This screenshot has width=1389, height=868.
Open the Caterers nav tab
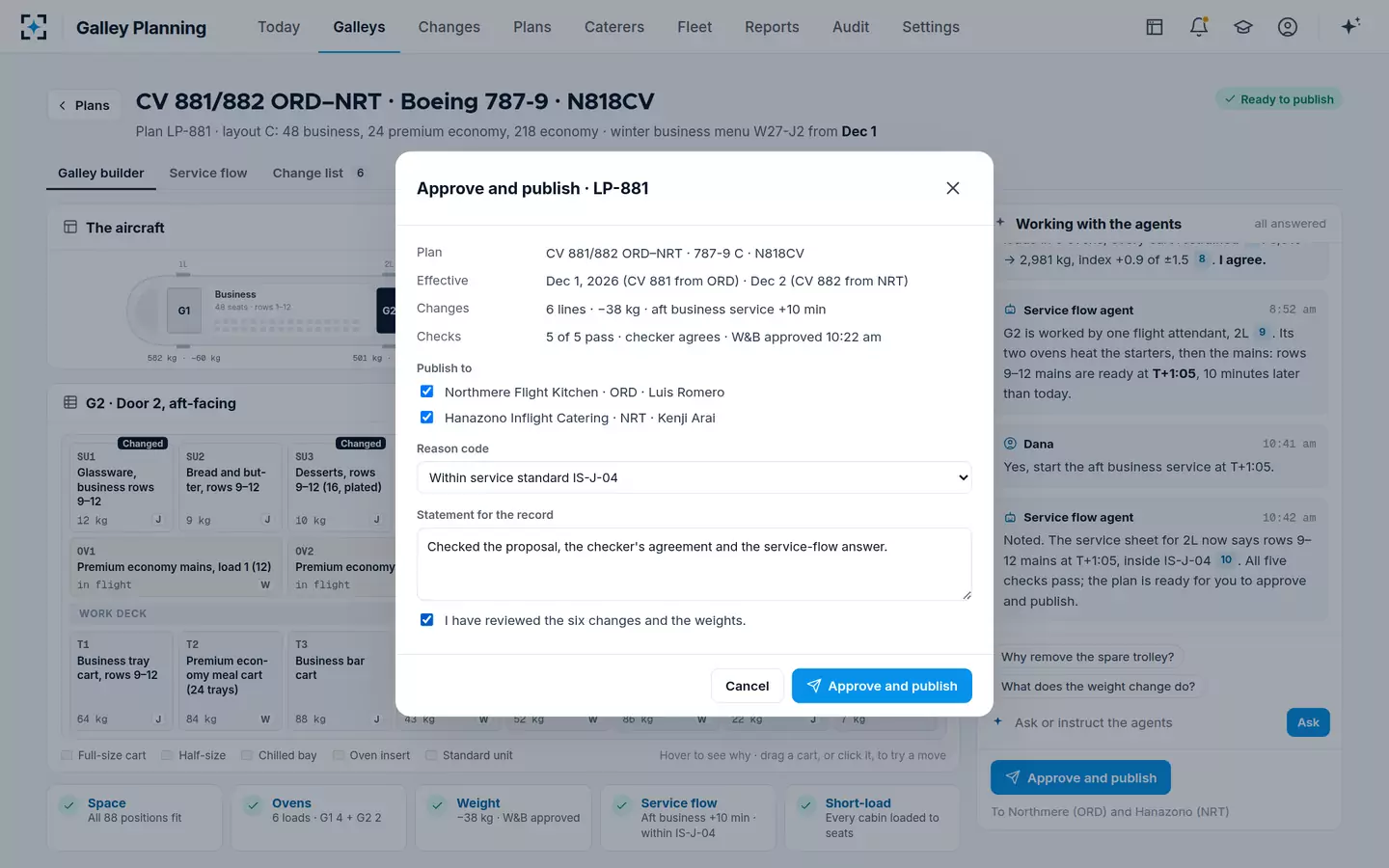tap(614, 27)
